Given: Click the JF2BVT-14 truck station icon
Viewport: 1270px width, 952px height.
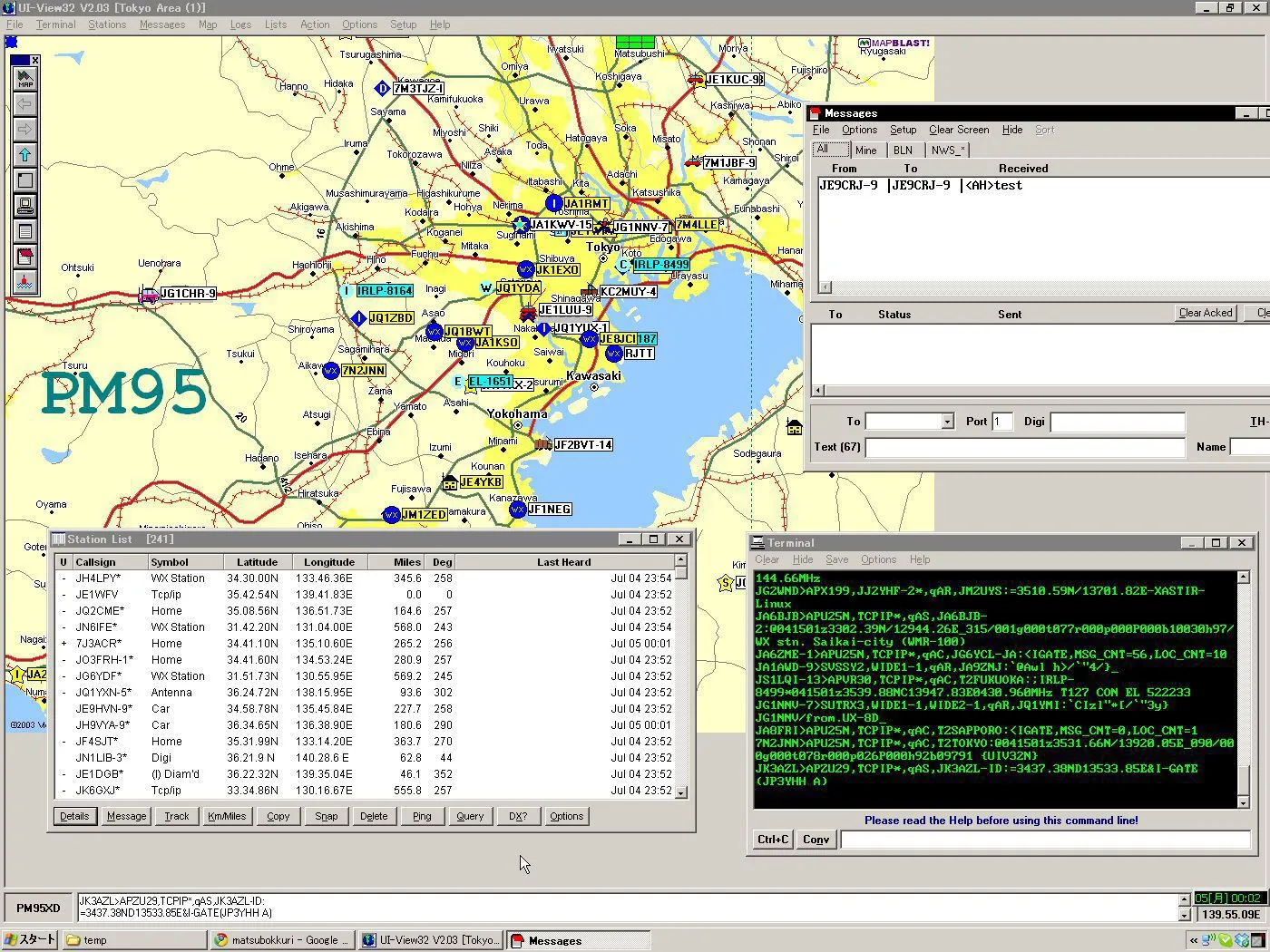Looking at the screenshot, I should tap(542, 444).
